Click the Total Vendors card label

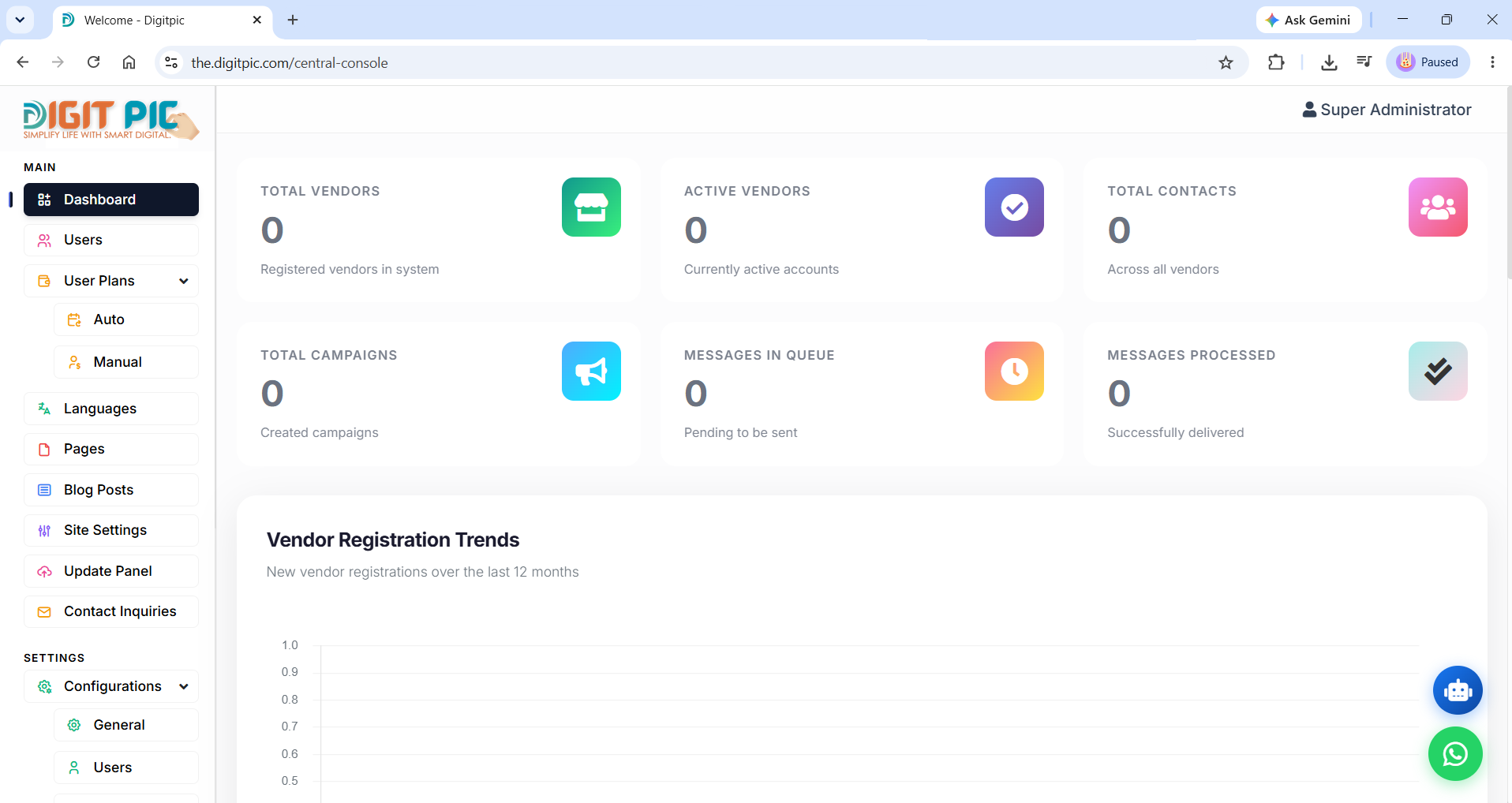pyautogui.click(x=320, y=191)
